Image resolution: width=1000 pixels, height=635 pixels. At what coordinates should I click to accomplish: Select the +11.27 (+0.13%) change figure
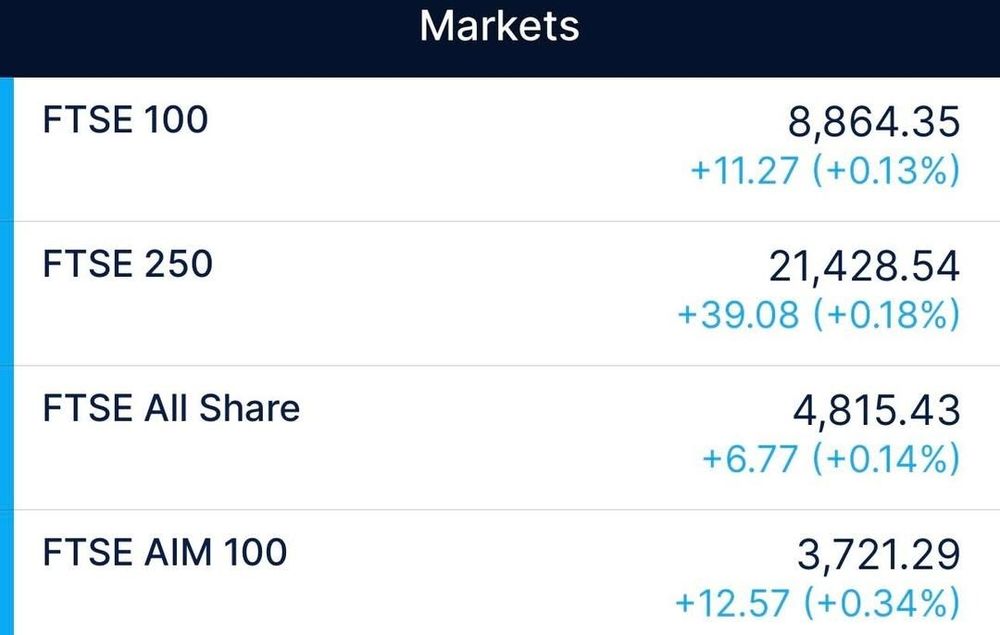[825, 170]
